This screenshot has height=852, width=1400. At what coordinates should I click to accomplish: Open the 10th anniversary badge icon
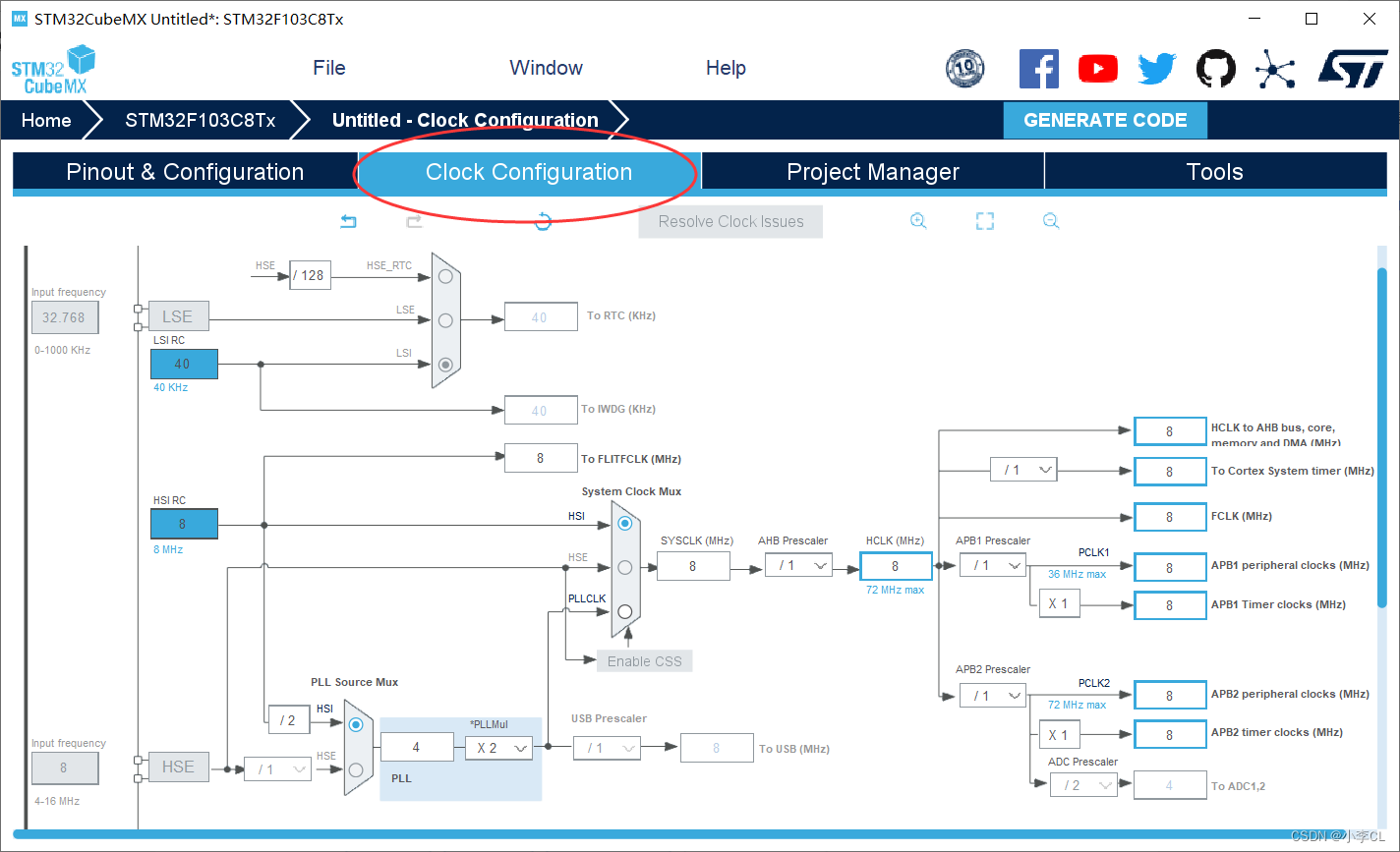point(964,68)
